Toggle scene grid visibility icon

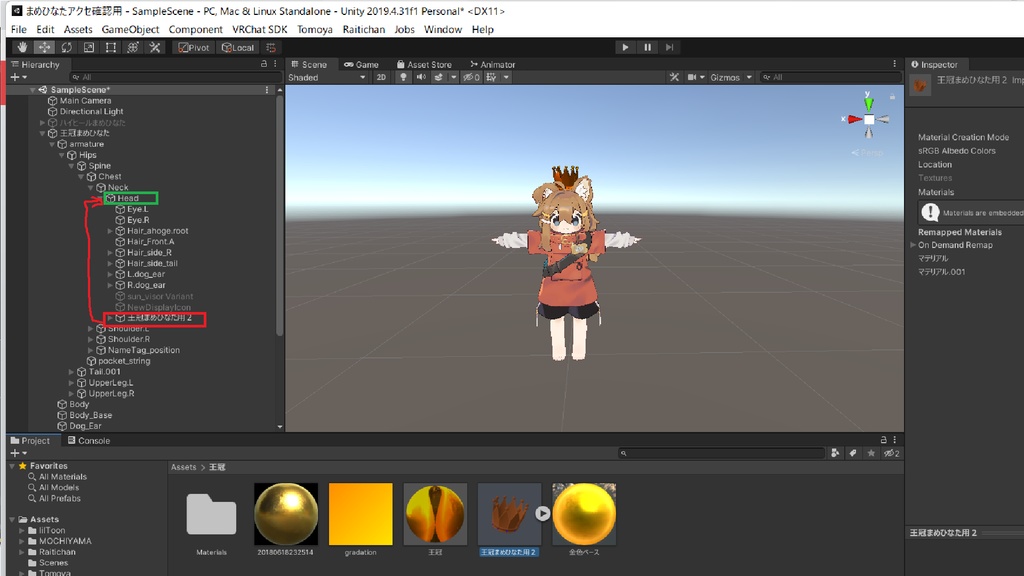pyautogui.click(x=491, y=77)
